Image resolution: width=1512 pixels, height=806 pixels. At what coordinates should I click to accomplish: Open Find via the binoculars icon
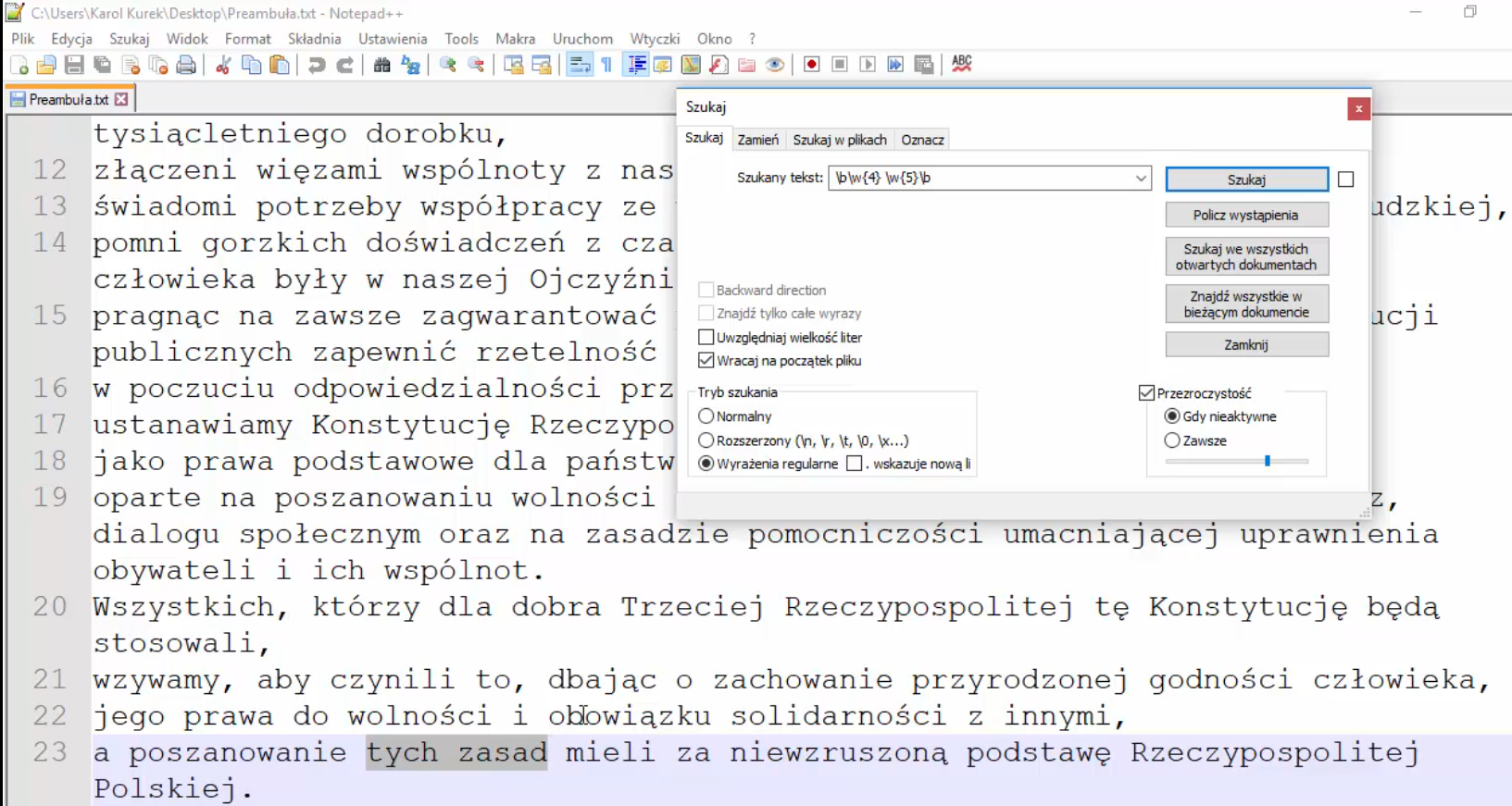pyautogui.click(x=382, y=65)
